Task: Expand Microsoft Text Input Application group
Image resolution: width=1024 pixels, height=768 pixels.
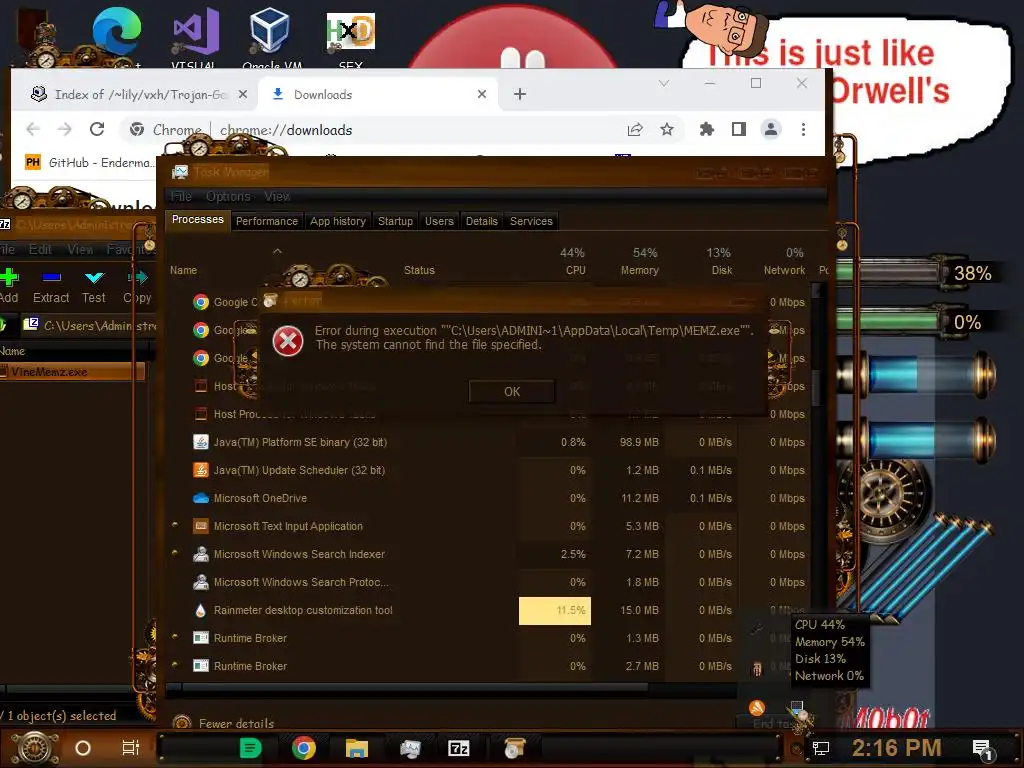Action: [175, 525]
